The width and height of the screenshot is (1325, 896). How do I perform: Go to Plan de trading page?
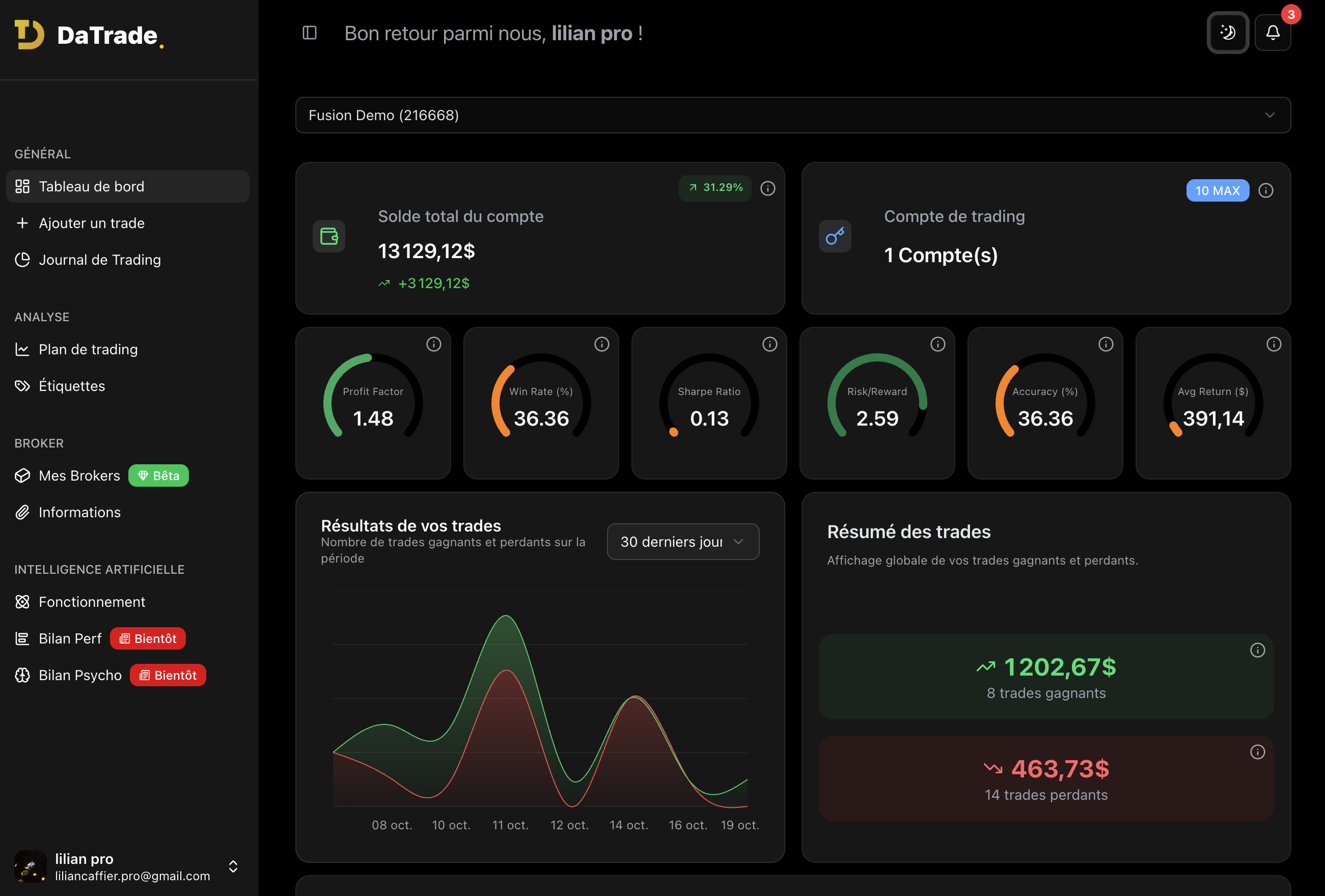(89, 349)
